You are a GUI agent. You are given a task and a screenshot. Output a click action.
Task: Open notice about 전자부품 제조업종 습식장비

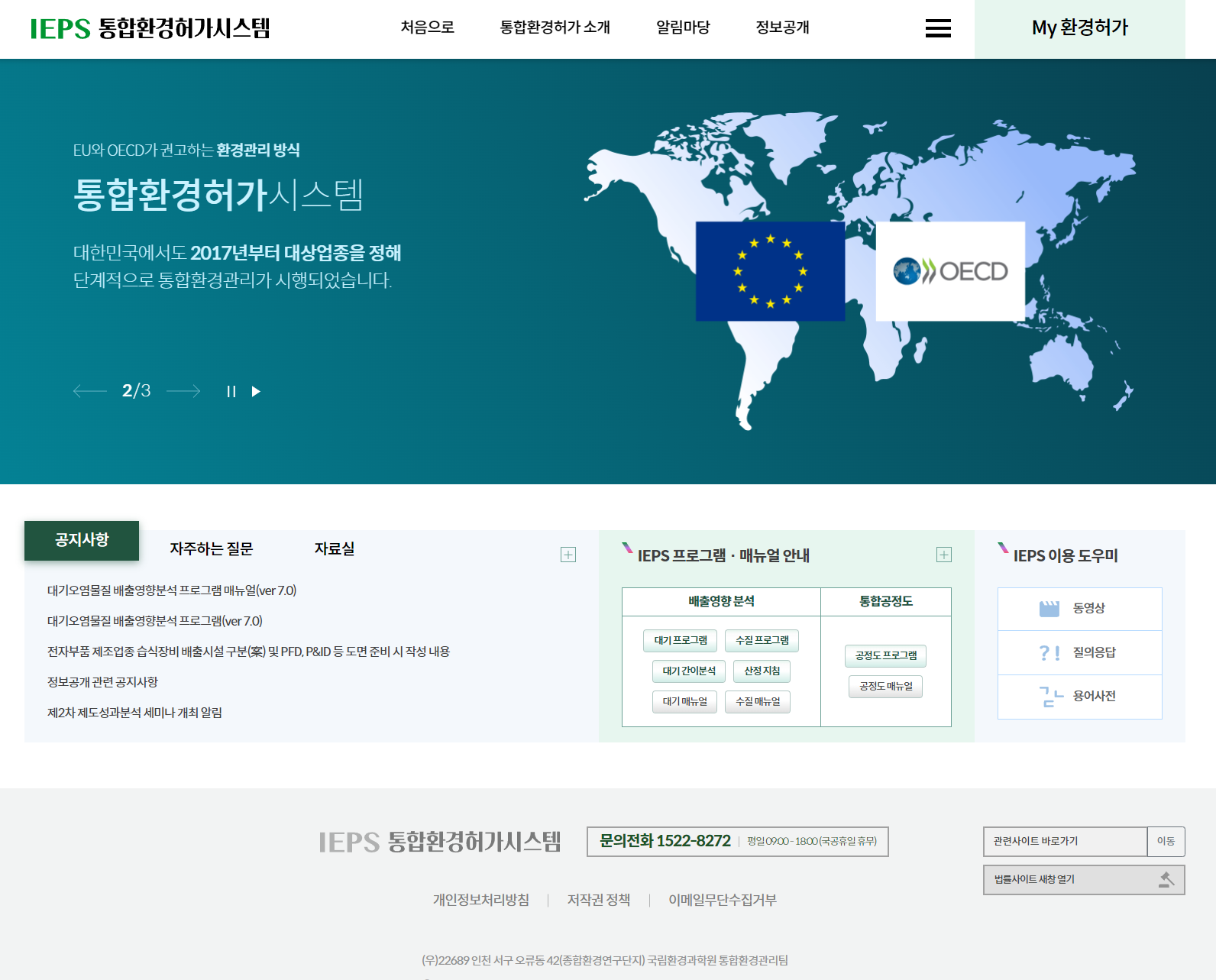[249, 652]
